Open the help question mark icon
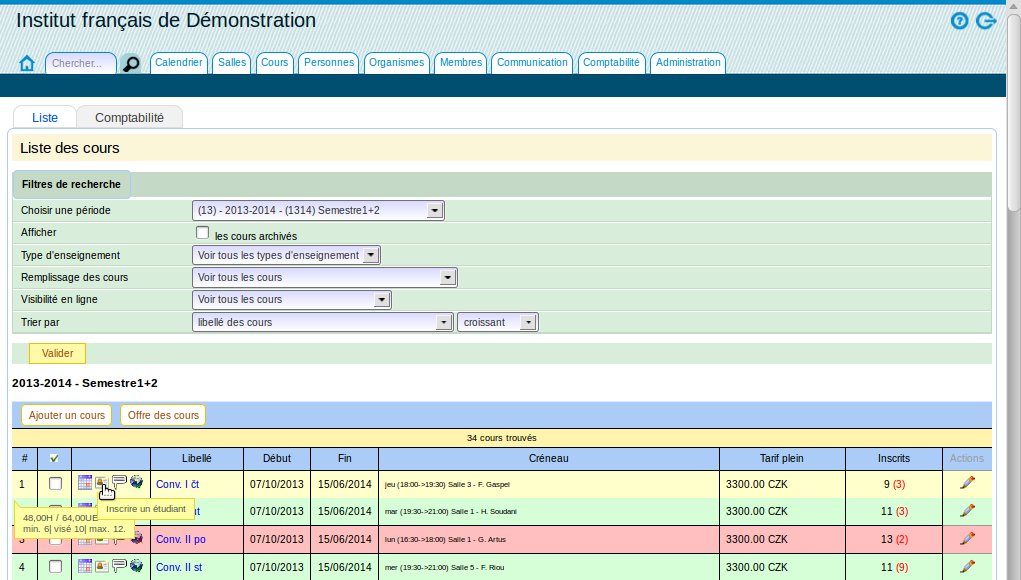Image resolution: width=1021 pixels, height=580 pixels. (959, 21)
